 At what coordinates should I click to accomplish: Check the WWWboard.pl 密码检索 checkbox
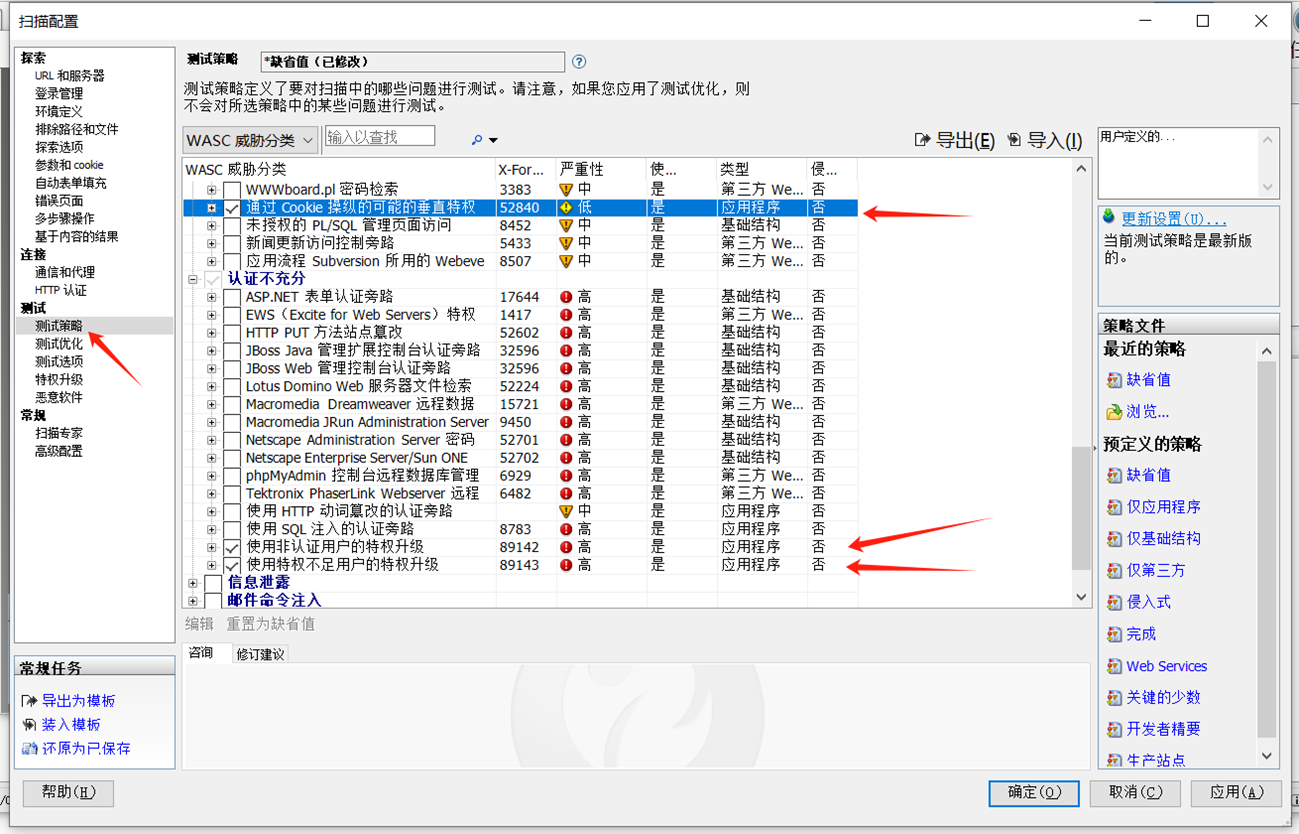(x=232, y=190)
